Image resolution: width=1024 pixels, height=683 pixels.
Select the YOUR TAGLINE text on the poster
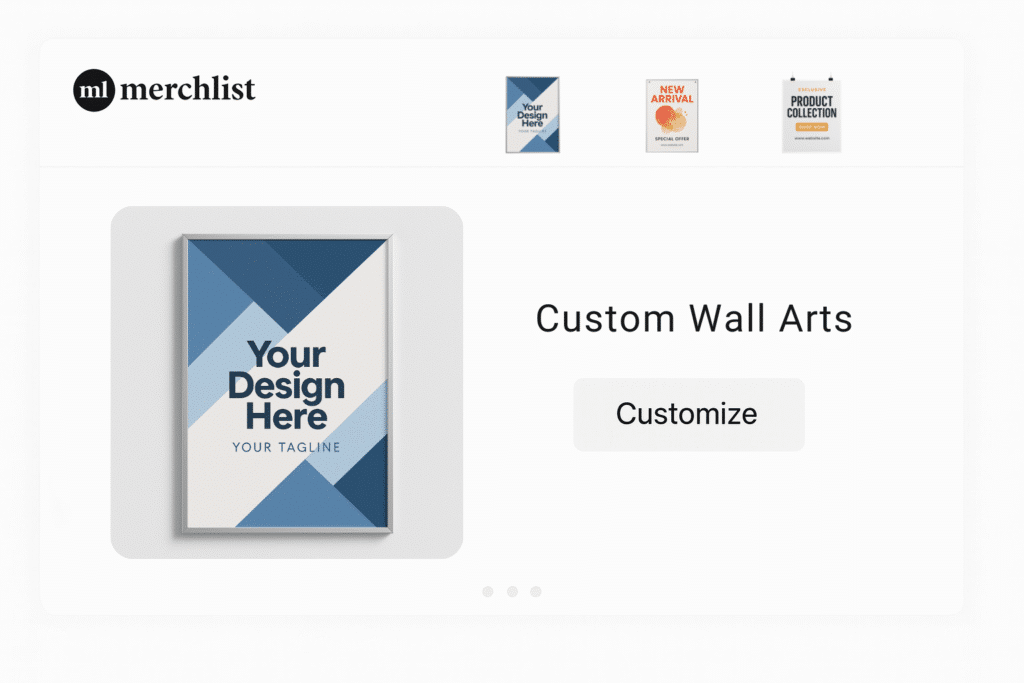tap(286, 447)
